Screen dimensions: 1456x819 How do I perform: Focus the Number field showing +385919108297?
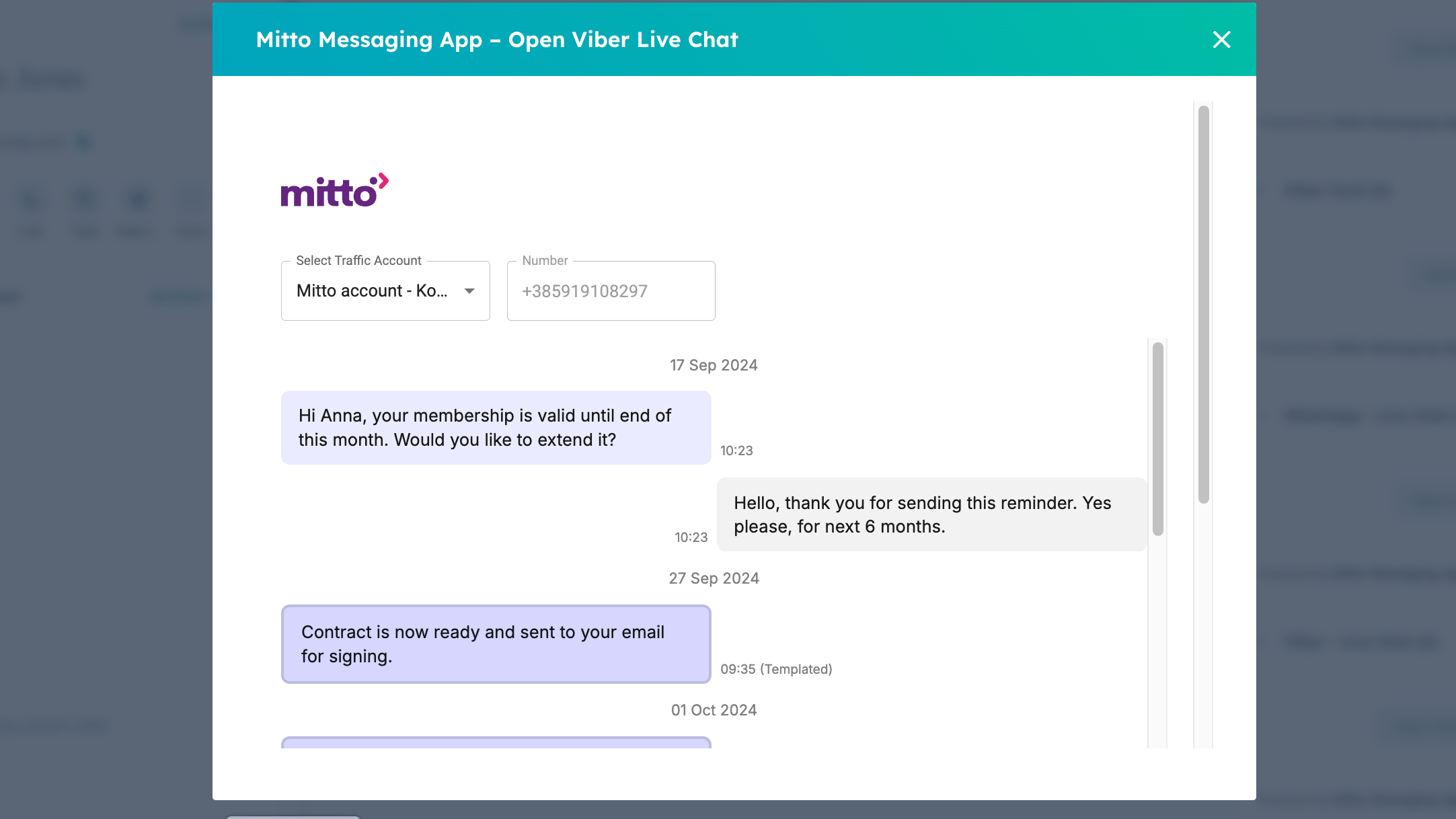(x=610, y=291)
